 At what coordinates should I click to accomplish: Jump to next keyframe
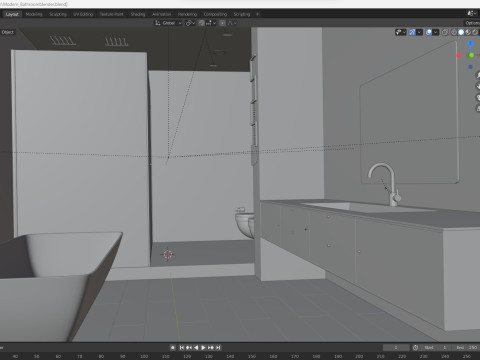coord(211,347)
